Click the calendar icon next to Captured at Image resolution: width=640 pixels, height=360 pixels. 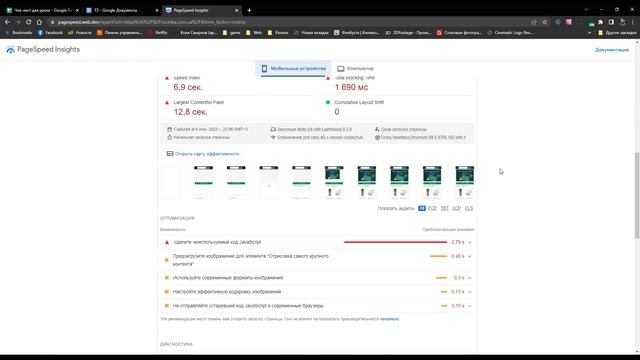169,129
